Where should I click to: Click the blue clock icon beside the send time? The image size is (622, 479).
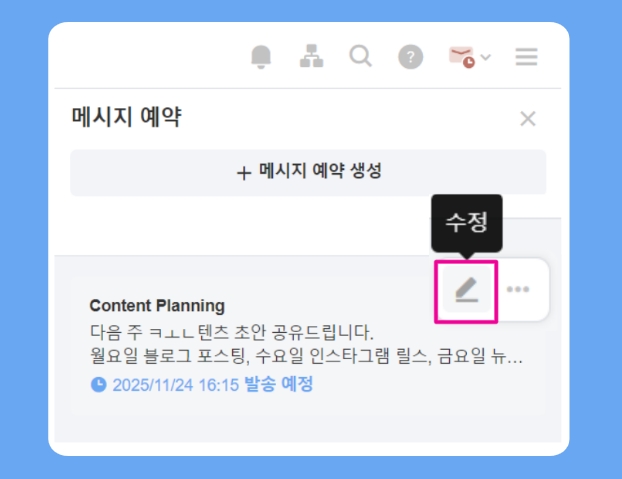point(98,385)
